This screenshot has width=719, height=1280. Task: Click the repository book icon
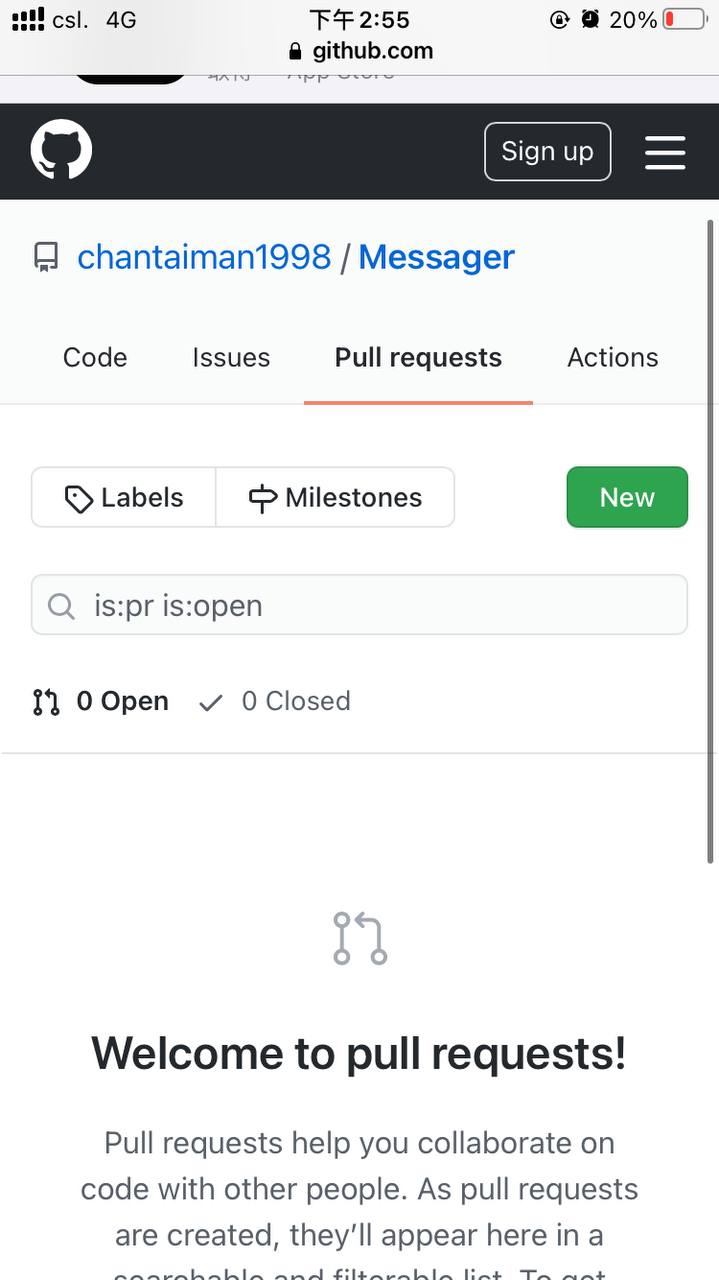tap(46, 258)
